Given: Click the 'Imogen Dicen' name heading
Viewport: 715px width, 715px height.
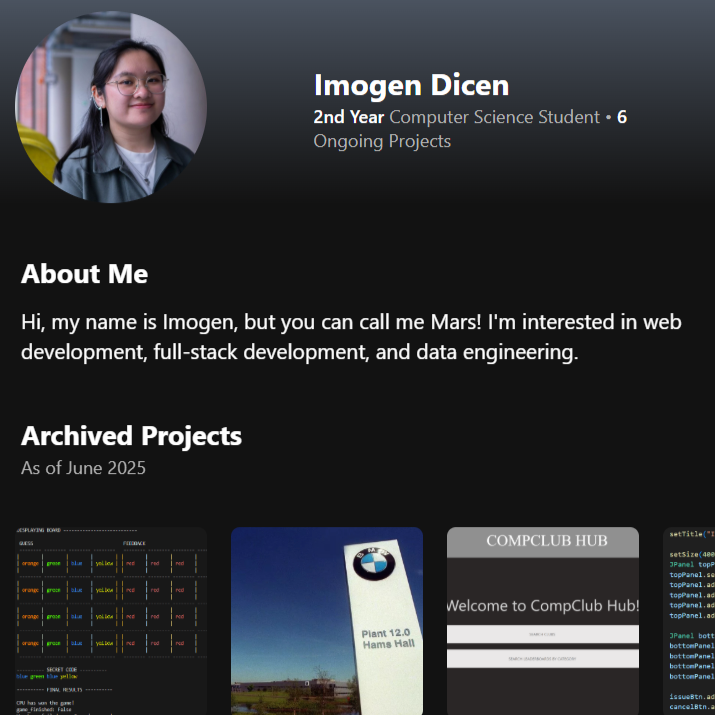Looking at the screenshot, I should (411, 85).
